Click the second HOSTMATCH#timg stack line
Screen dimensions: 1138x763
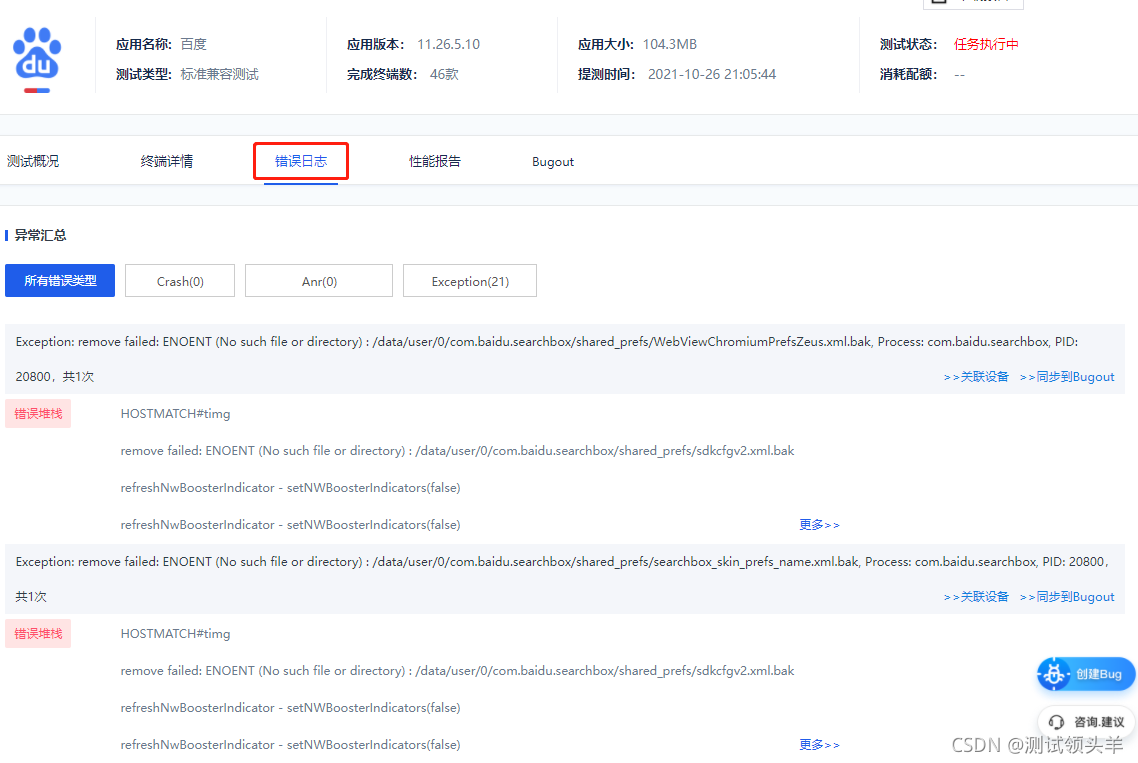(x=175, y=634)
